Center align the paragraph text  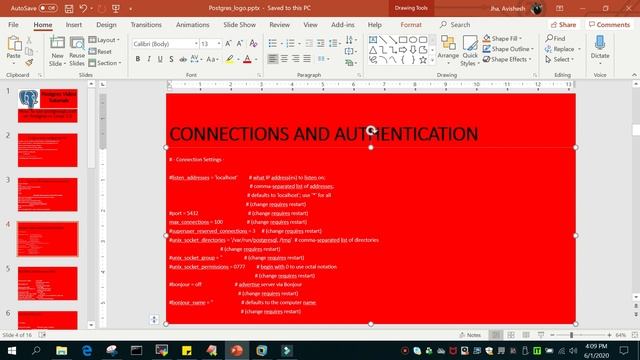[284, 59]
